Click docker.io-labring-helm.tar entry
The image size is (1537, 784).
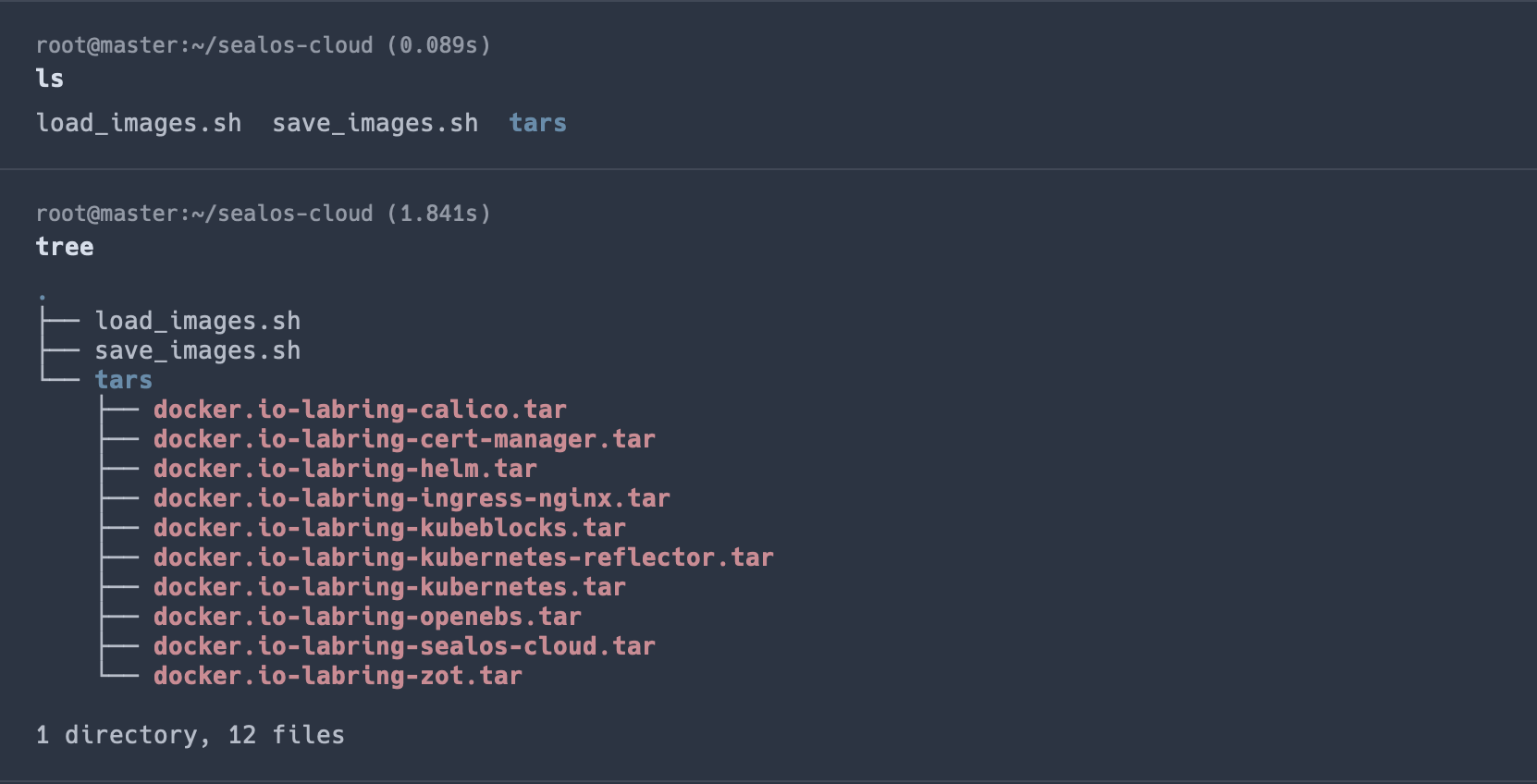point(345,469)
